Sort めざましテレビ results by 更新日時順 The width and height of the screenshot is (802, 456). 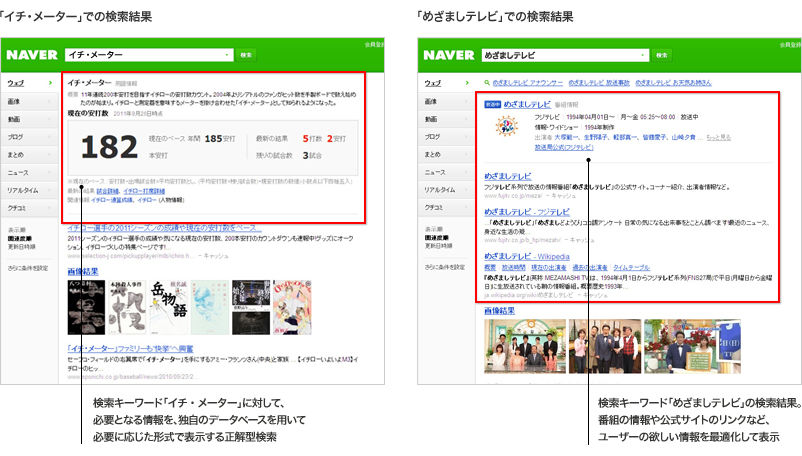(x=438, y=246)
